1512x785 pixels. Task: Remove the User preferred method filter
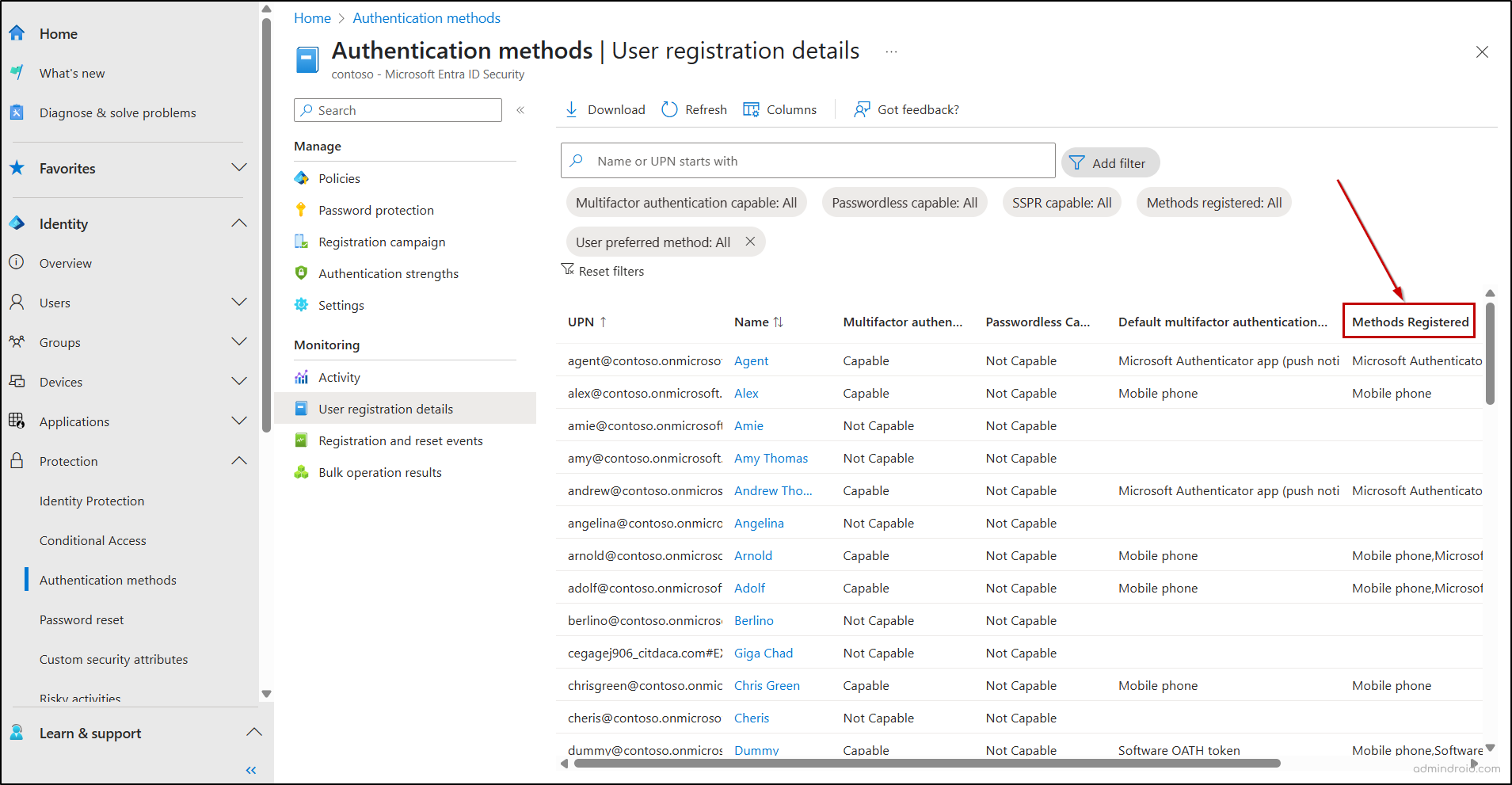[x=749, y=242]
